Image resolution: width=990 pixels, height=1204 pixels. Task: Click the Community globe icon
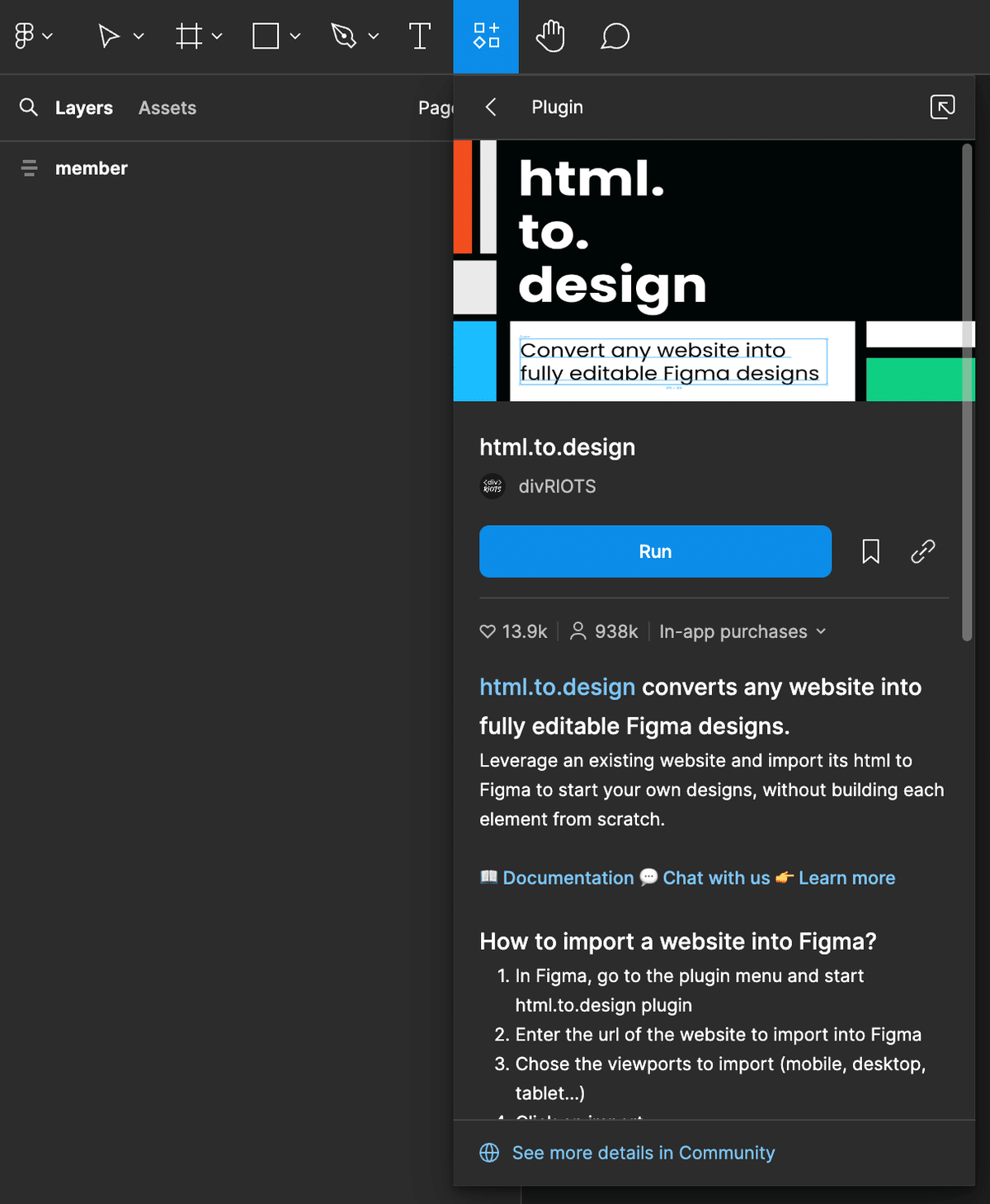(489, 1153)
